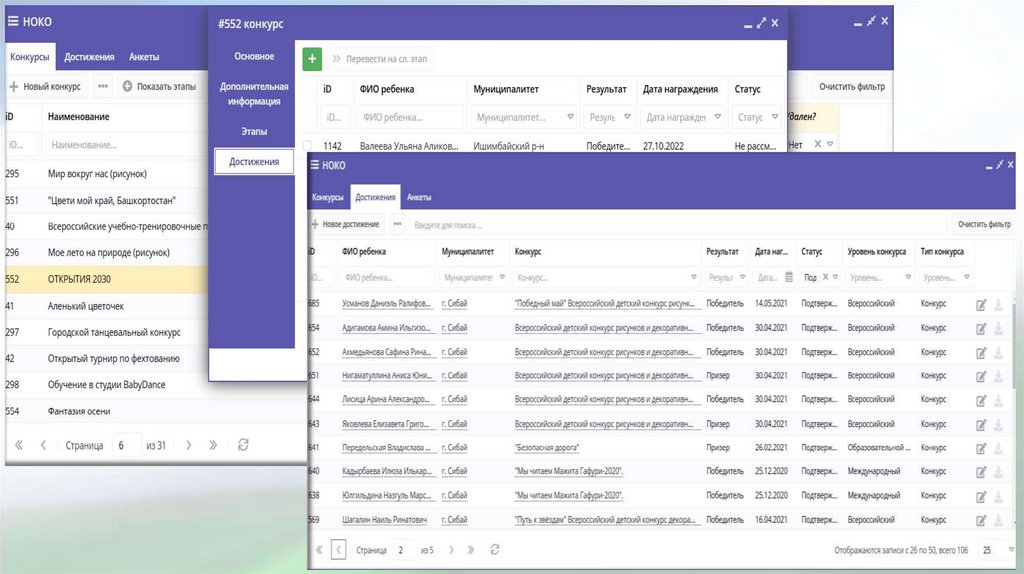Jump to first page in Достижения table

319,550
